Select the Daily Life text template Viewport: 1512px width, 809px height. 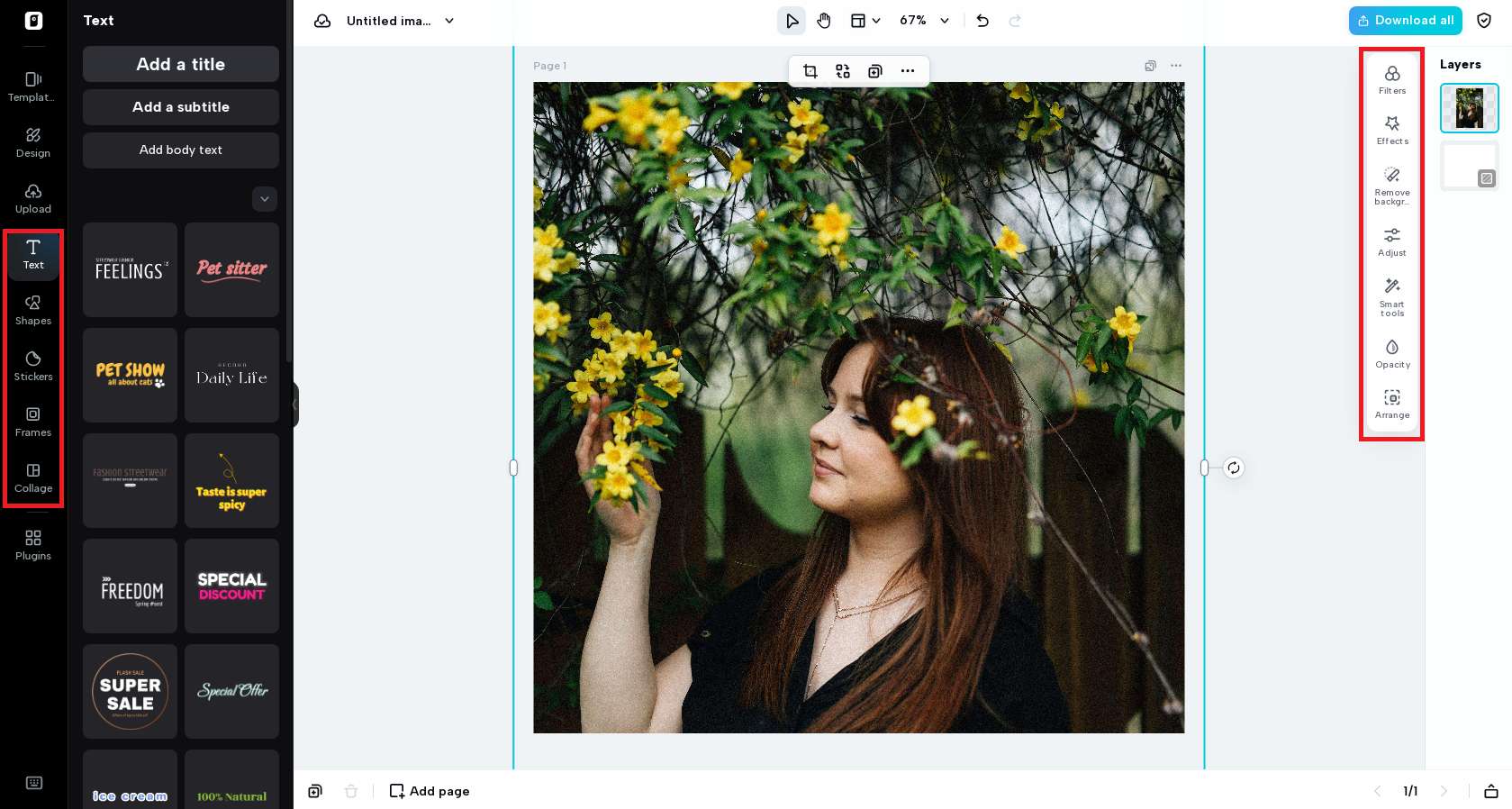(x=232, y=376)
